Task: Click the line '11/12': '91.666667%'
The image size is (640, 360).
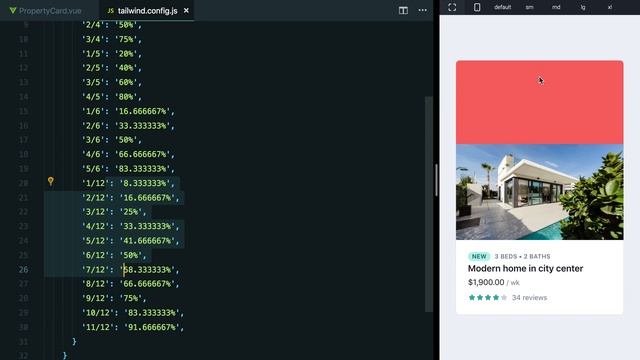Action: [133, 327]
